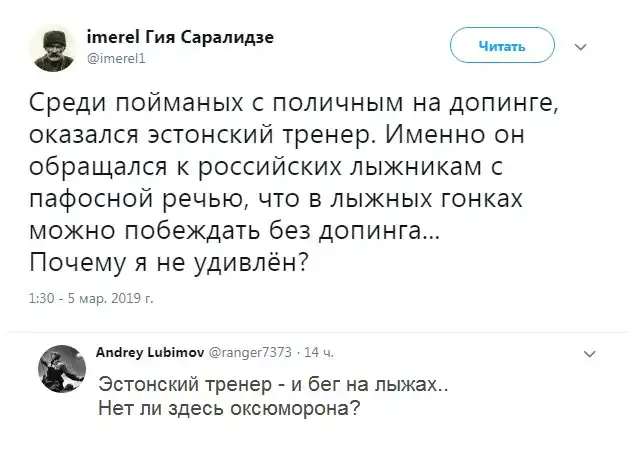Image resolution: width=632 pixels, height=467 pixels.
Task: Click Andrey Lubimov's avatar thumbnail
Action: pyautogui.click(x=59, y=371)
